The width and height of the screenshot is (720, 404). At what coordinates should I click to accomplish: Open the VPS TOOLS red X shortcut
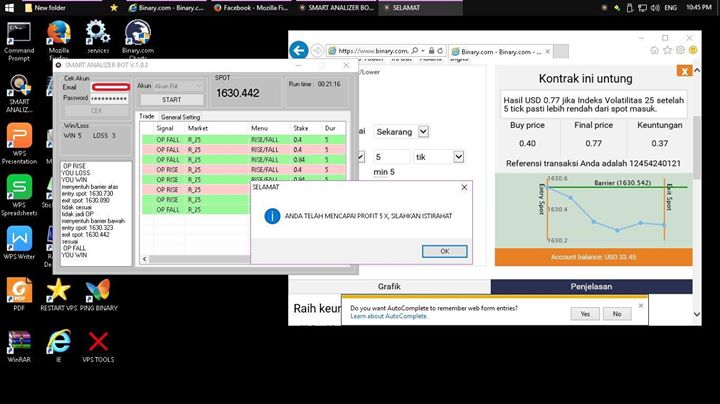point(98,347)
